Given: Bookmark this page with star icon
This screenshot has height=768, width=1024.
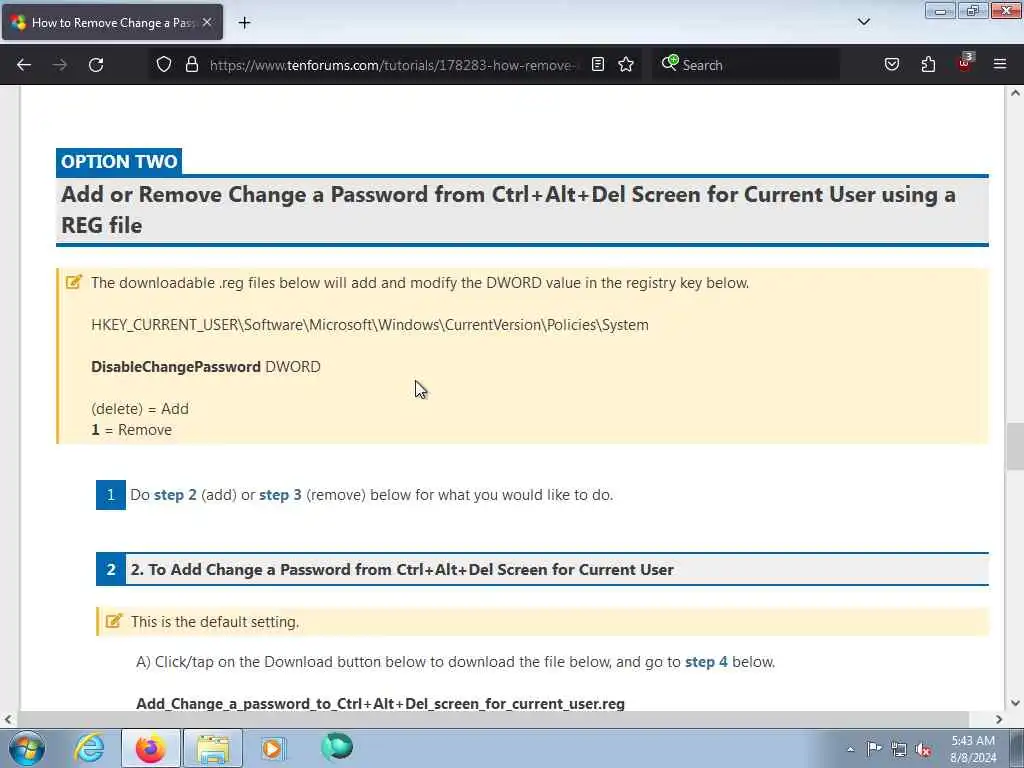Looking at the screenshot, I should click(626, 64).
